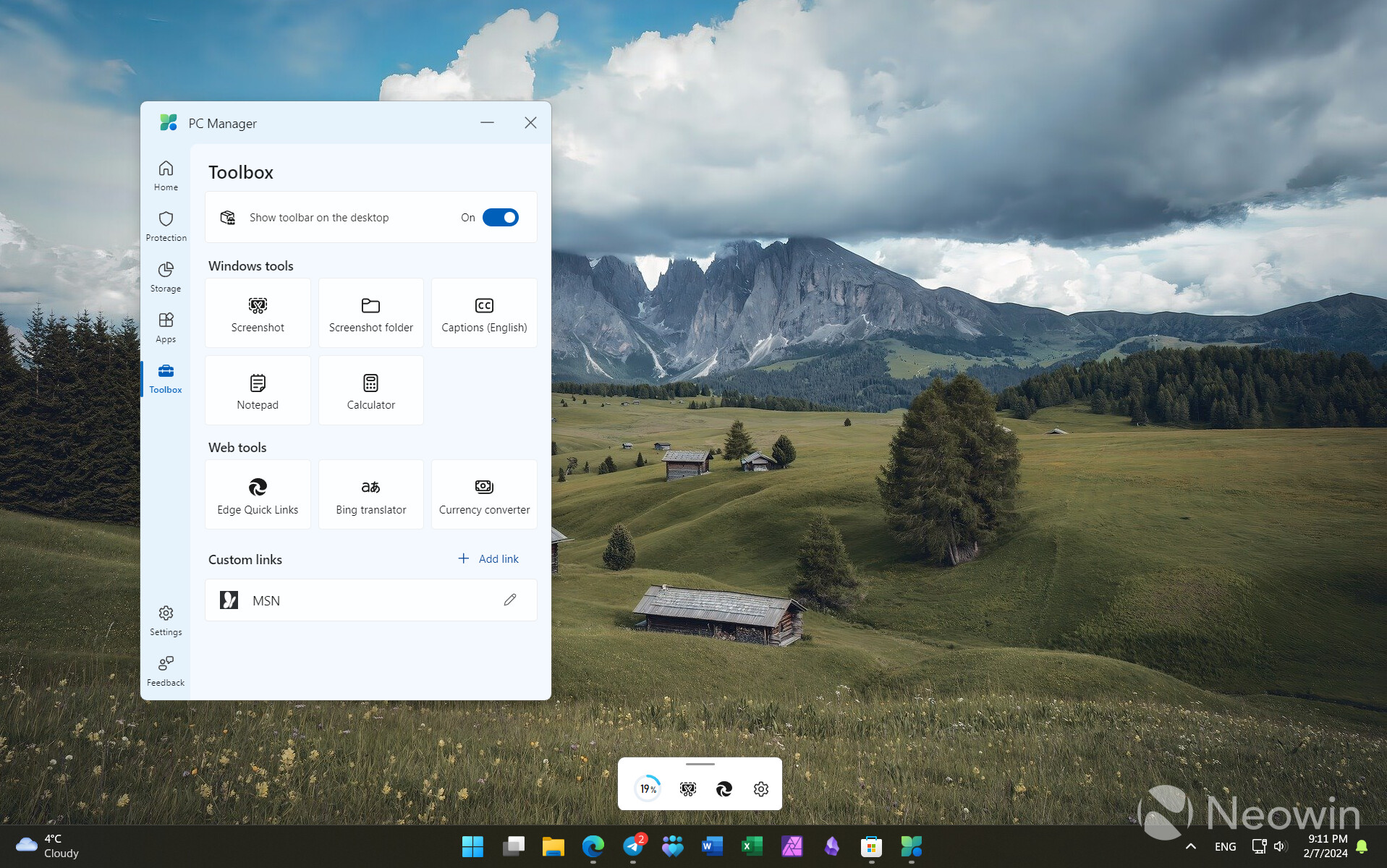Open notifications bell icon
The width and height of the screenshot is (1387, 868).
point(1362,846)
